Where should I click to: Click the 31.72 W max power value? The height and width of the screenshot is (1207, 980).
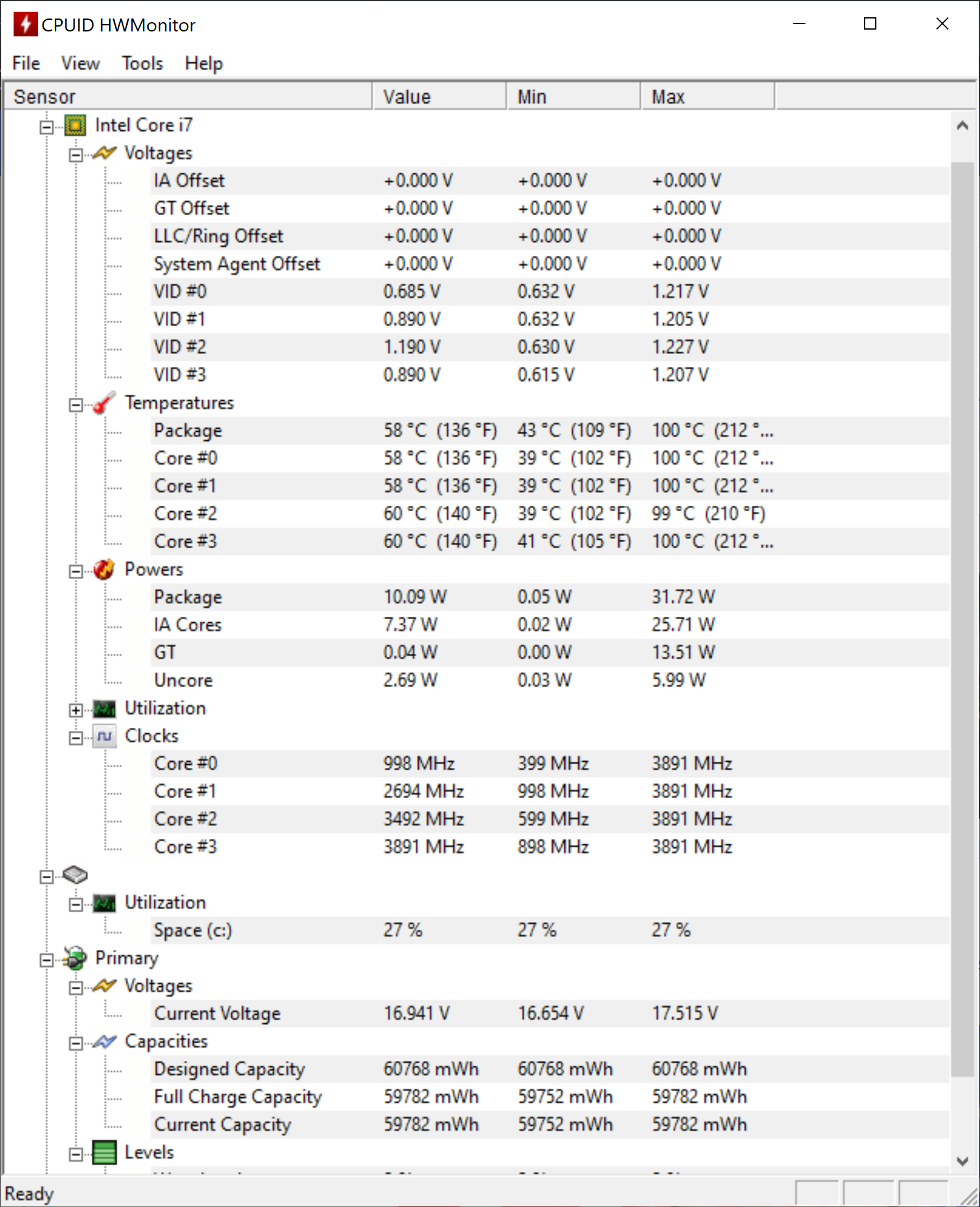683,597
